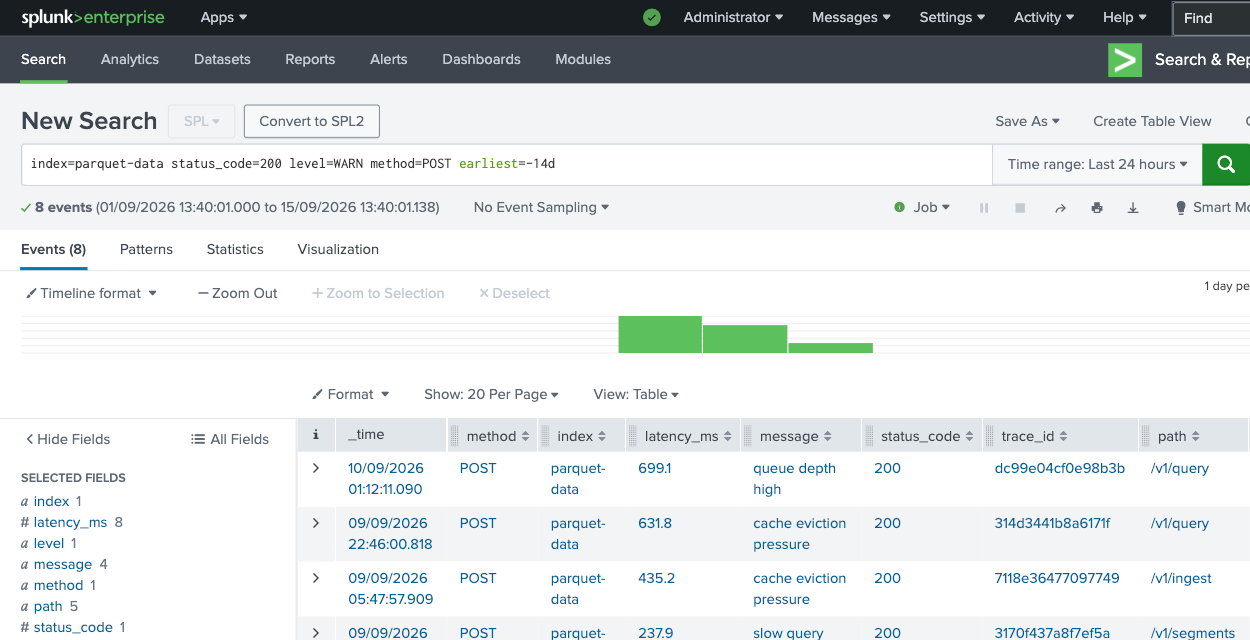Expand the 09/09/2026 22:46:00.818 event row
1250x640 pixels.
coord(316,523)
